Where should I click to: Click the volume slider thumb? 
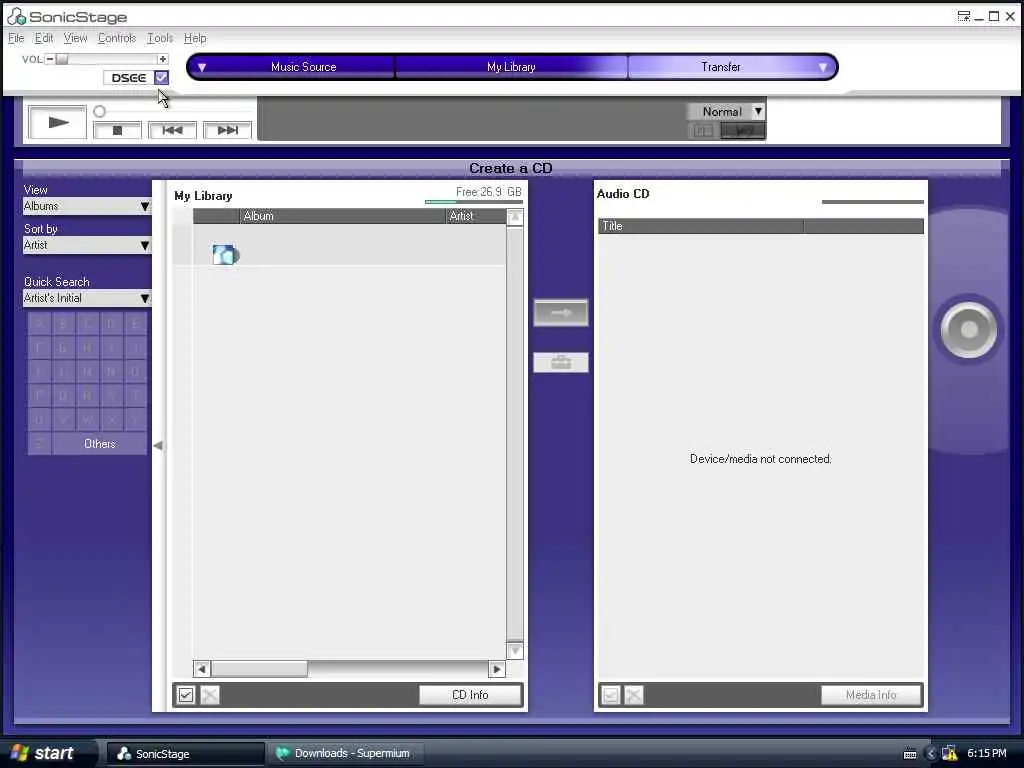(x=61, y=59)
